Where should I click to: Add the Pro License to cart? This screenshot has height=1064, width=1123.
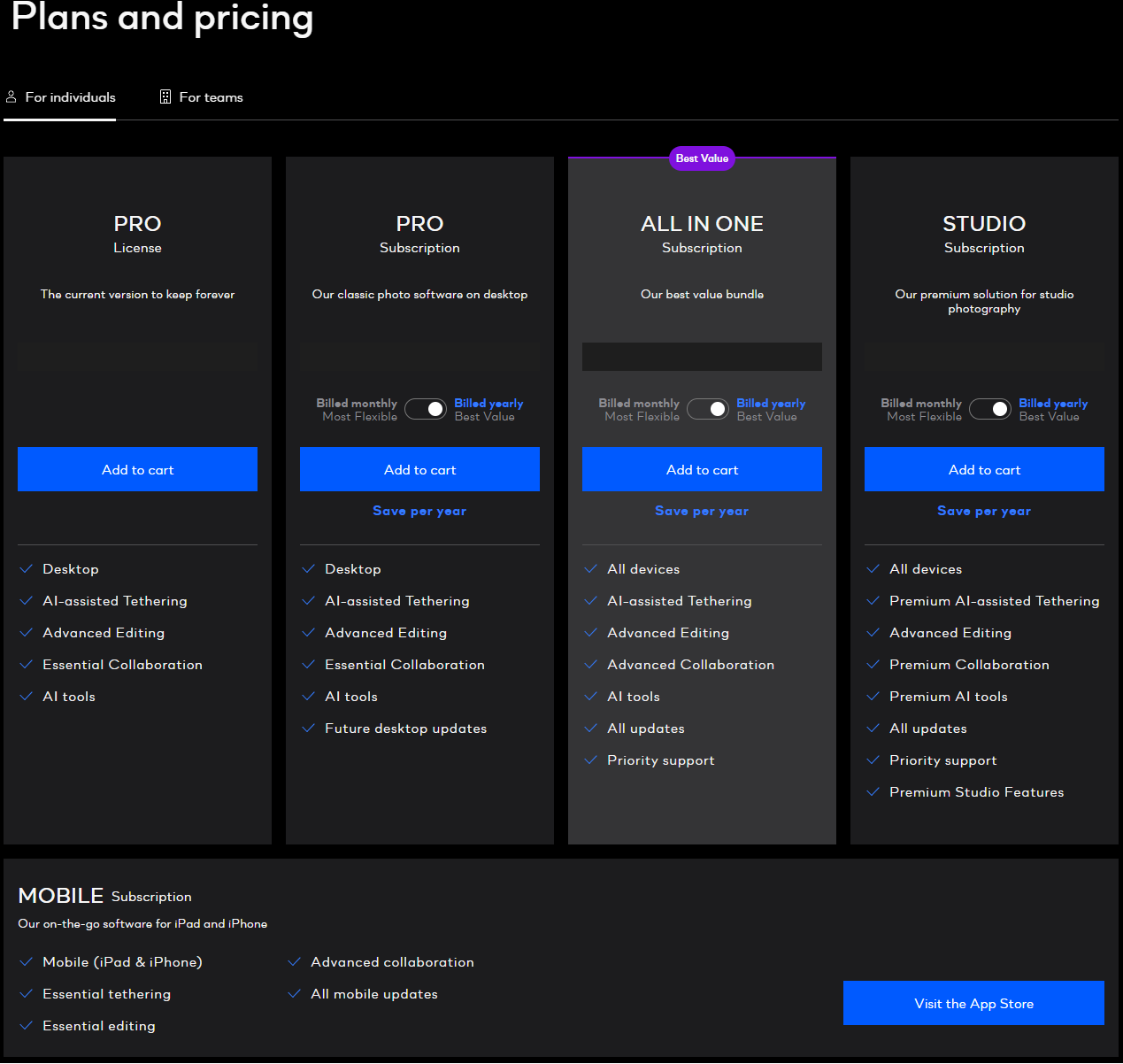[x=137, y=469]
